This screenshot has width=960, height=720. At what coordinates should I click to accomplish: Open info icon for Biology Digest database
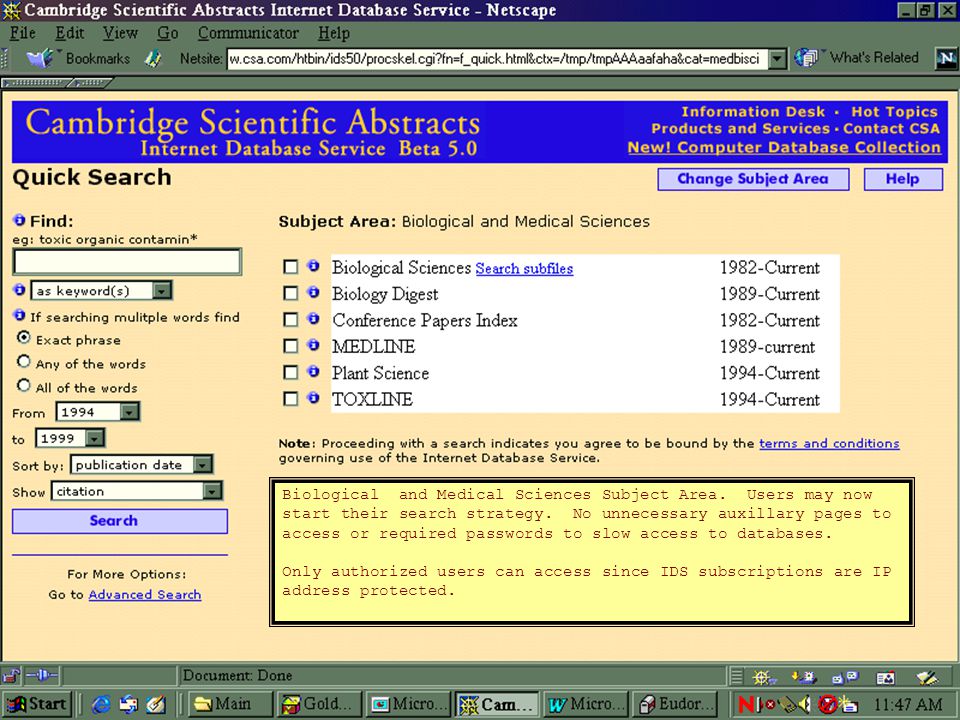pos(313,292)
